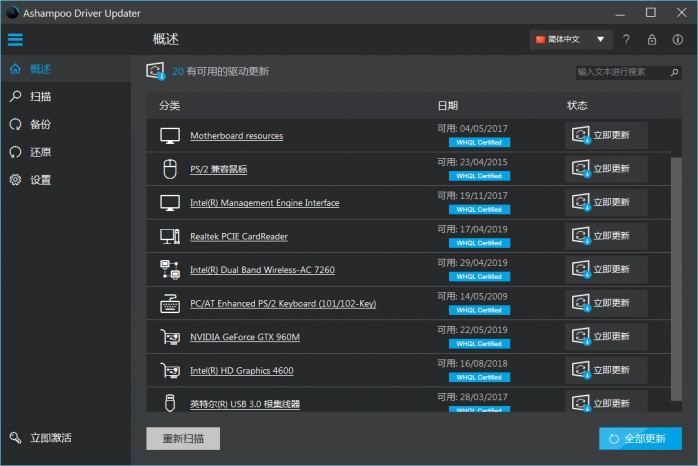Click the gear icon beside 设置
Viewport: 698px width, 466px height.
(15, 180)
